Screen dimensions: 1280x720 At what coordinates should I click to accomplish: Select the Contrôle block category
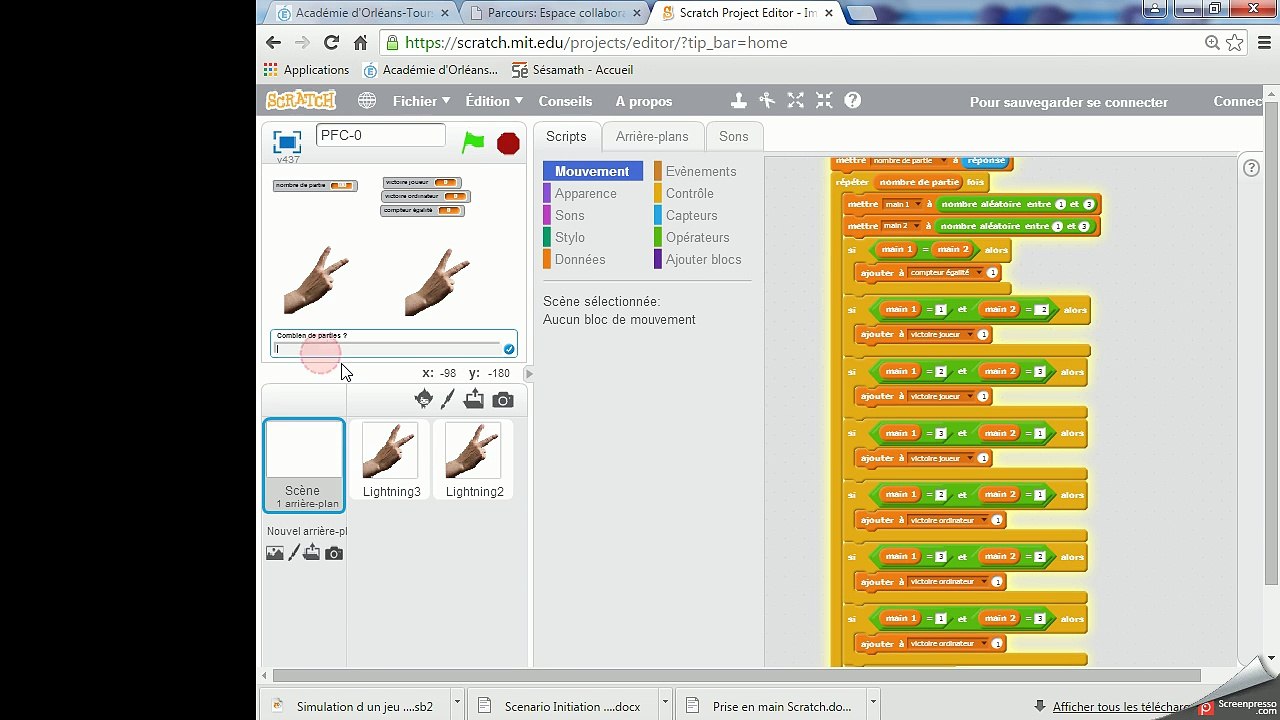[x=689, y=193]
